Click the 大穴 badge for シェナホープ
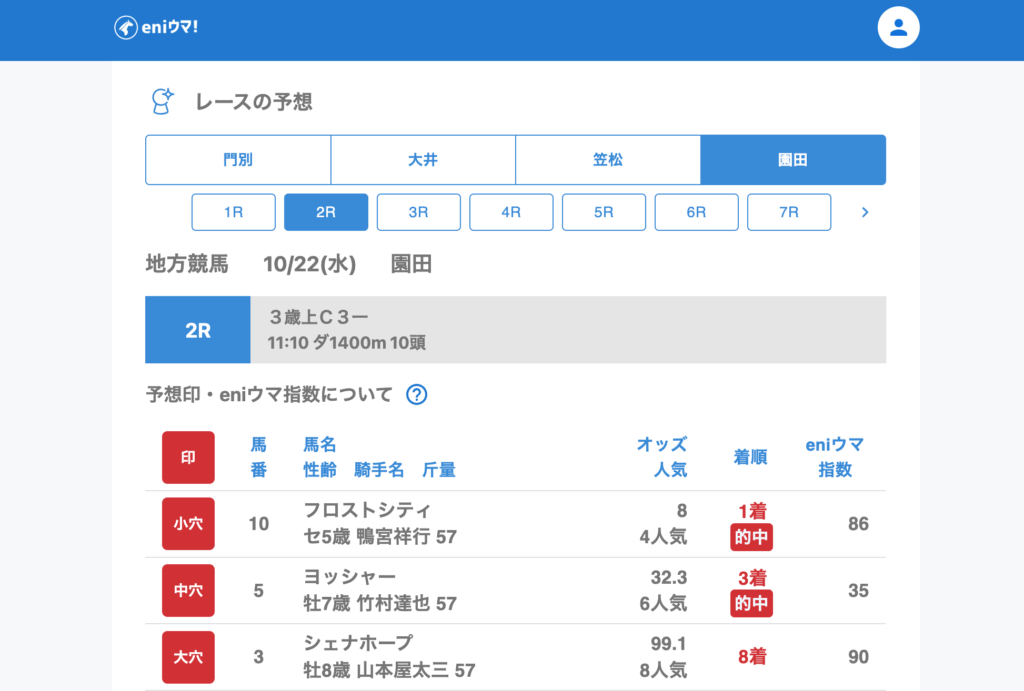1024x691 pixels. pyautogui.click(x=188, y=657)
